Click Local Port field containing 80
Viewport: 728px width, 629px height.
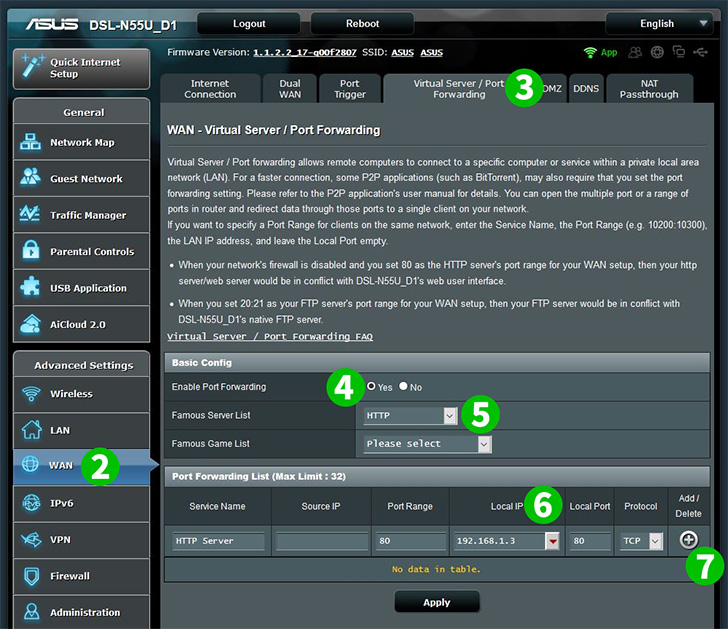590,541
